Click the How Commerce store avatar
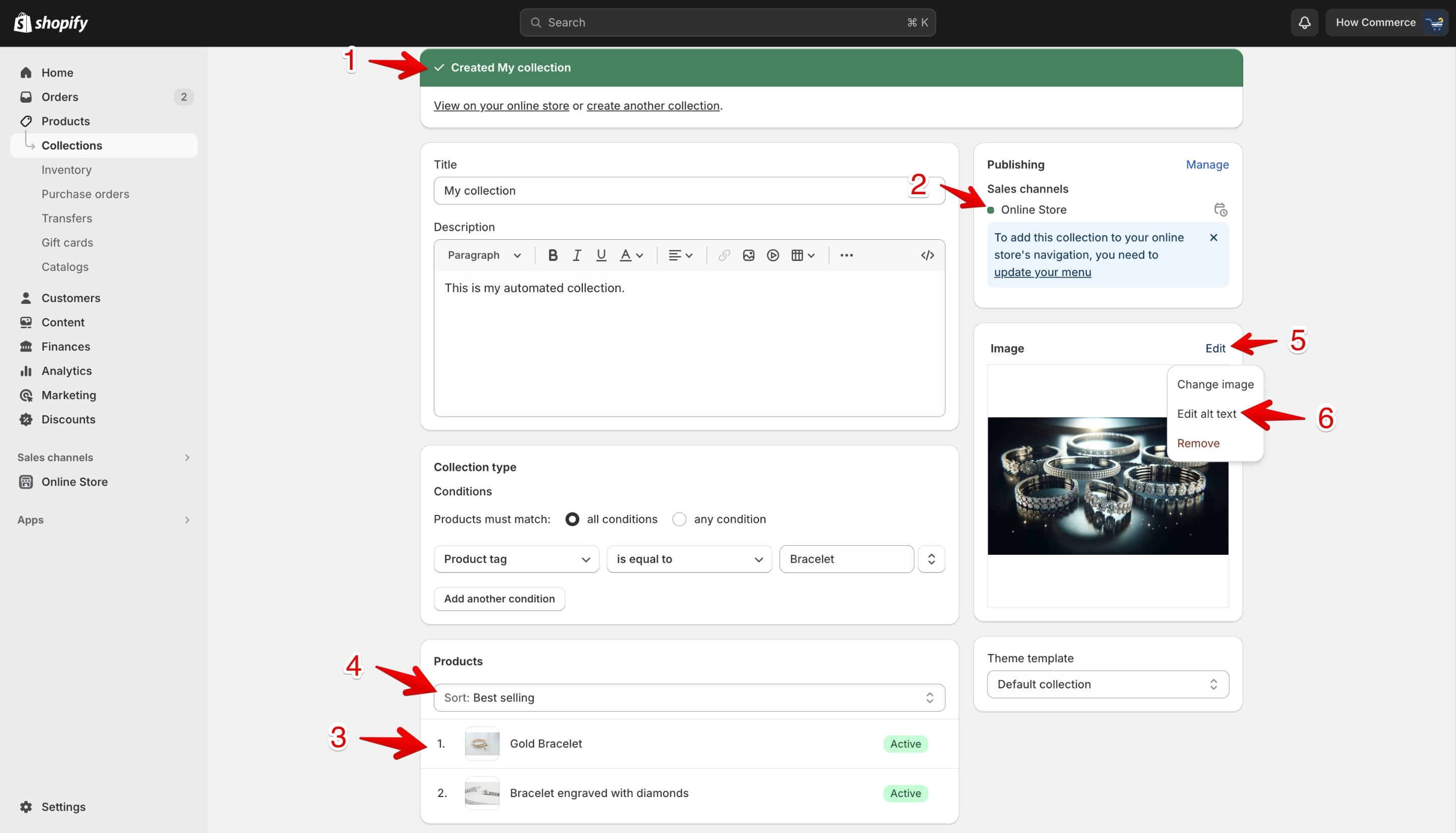 click(1435, 22)
